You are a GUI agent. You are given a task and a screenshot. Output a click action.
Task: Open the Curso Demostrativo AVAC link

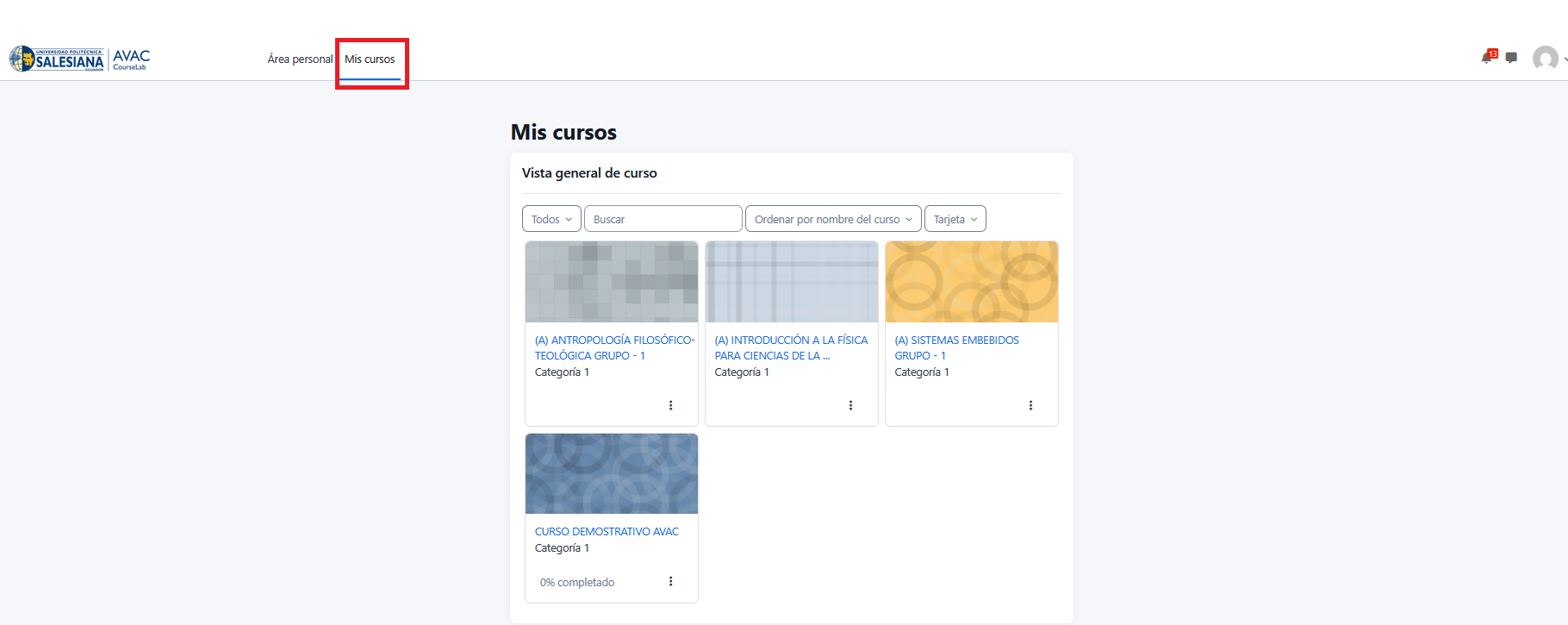607,532
